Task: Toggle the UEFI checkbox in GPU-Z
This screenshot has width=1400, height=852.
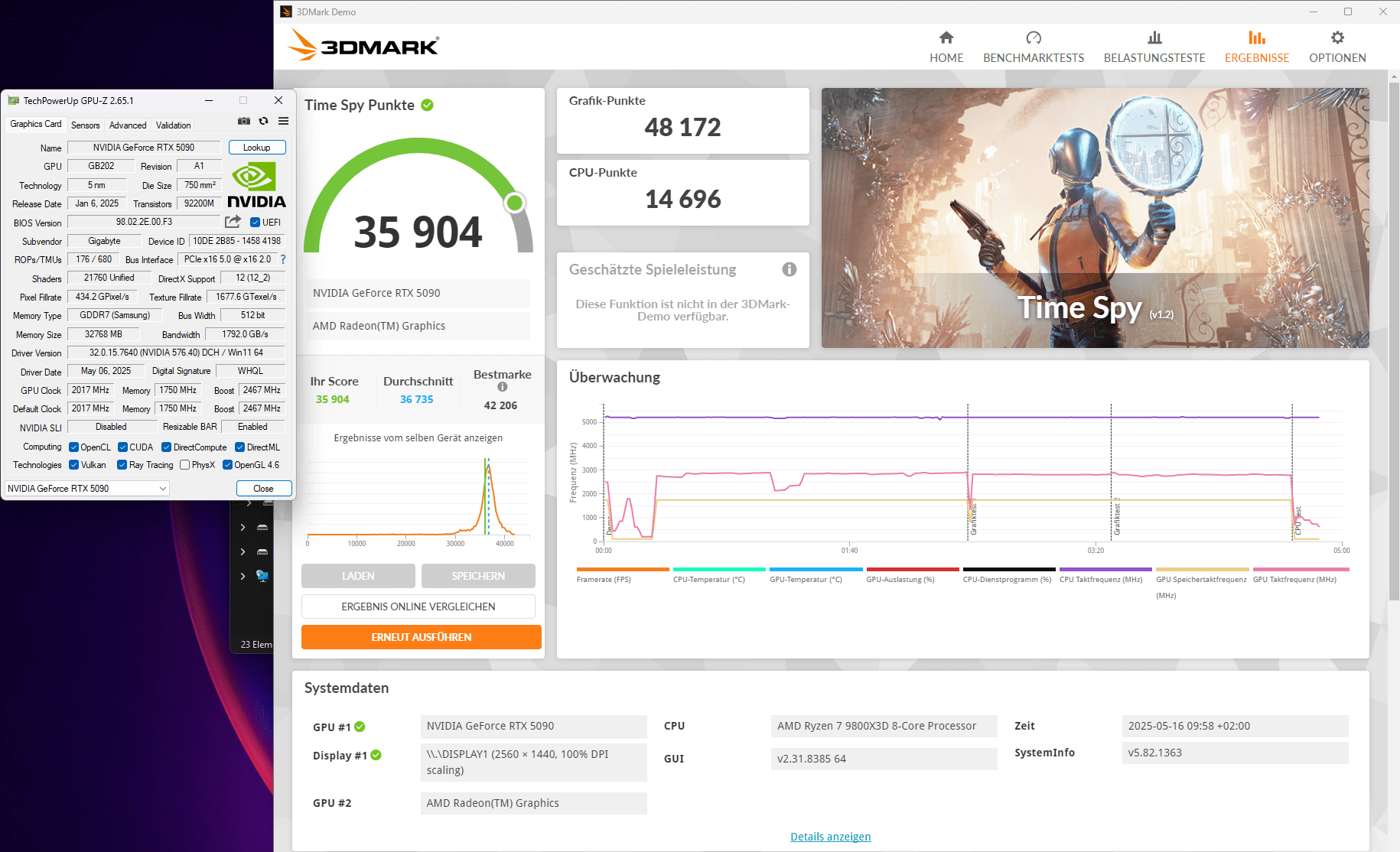Action: (256, 223)
